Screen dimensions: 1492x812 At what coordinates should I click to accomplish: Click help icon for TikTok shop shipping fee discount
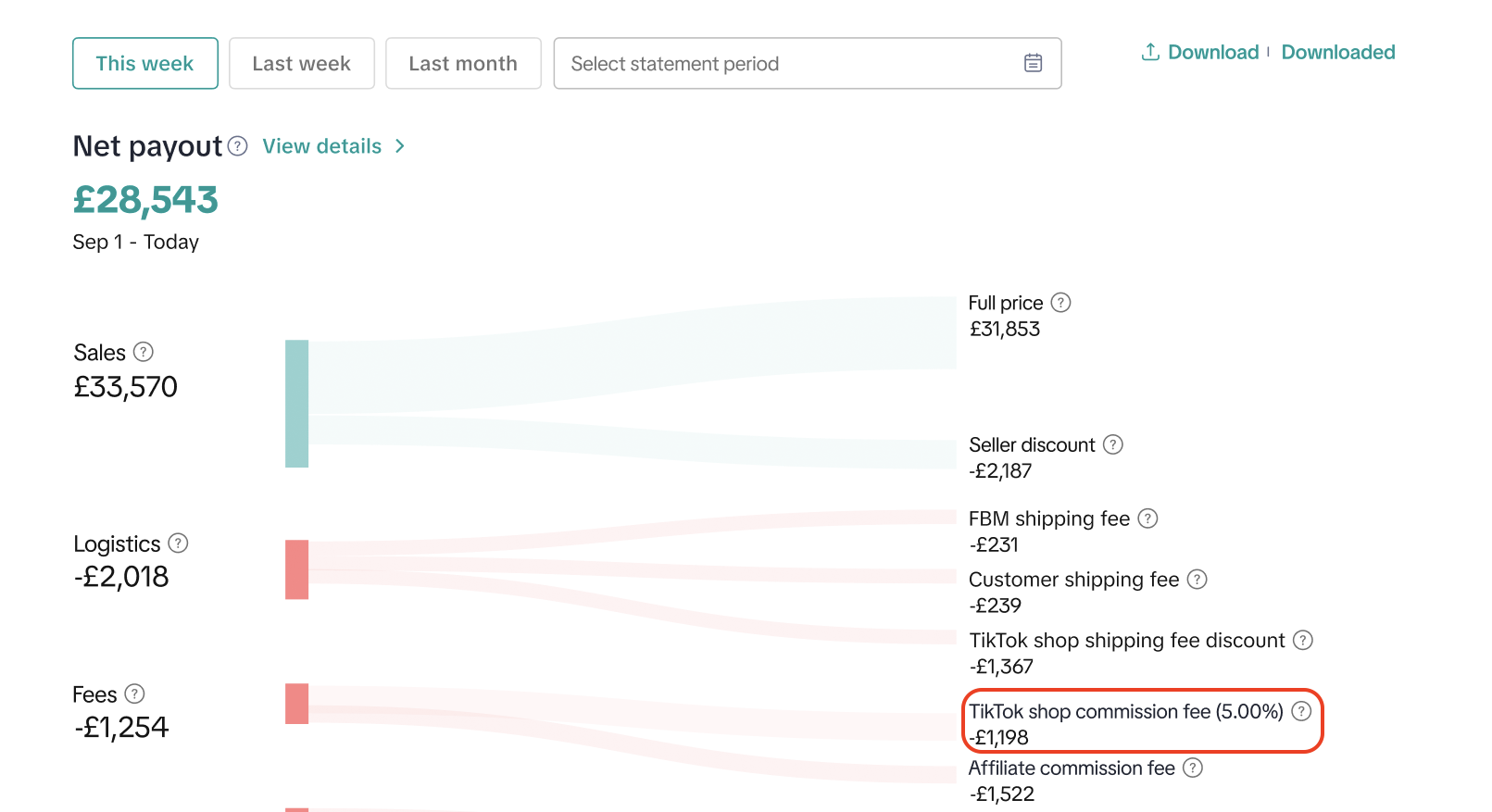point(1303,640)
